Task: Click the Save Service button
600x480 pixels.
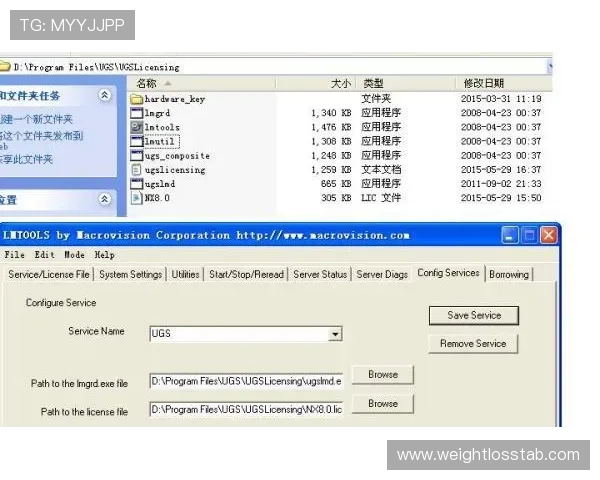Action: point(474,315)
